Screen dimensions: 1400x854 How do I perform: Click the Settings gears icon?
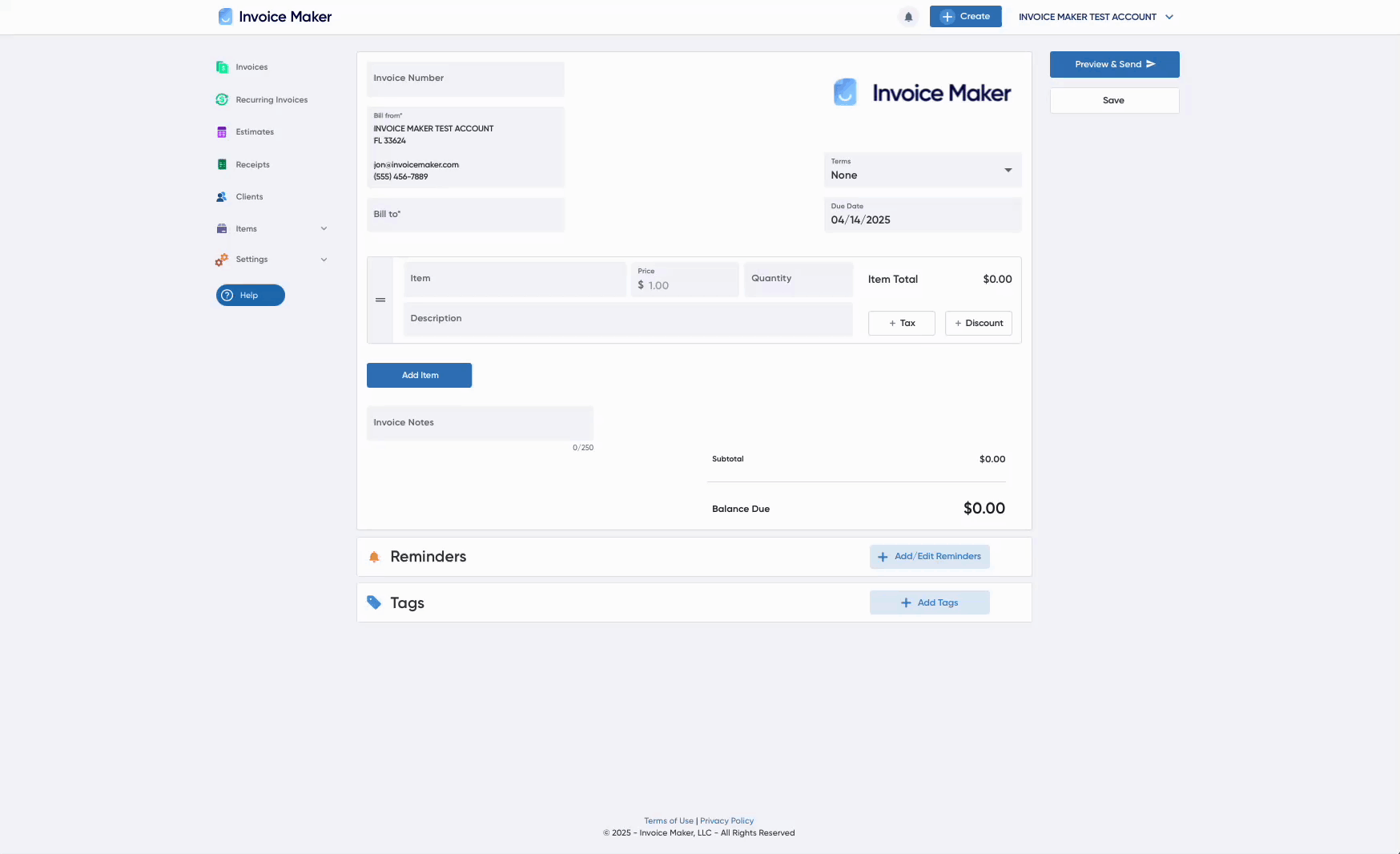point(222,260)
